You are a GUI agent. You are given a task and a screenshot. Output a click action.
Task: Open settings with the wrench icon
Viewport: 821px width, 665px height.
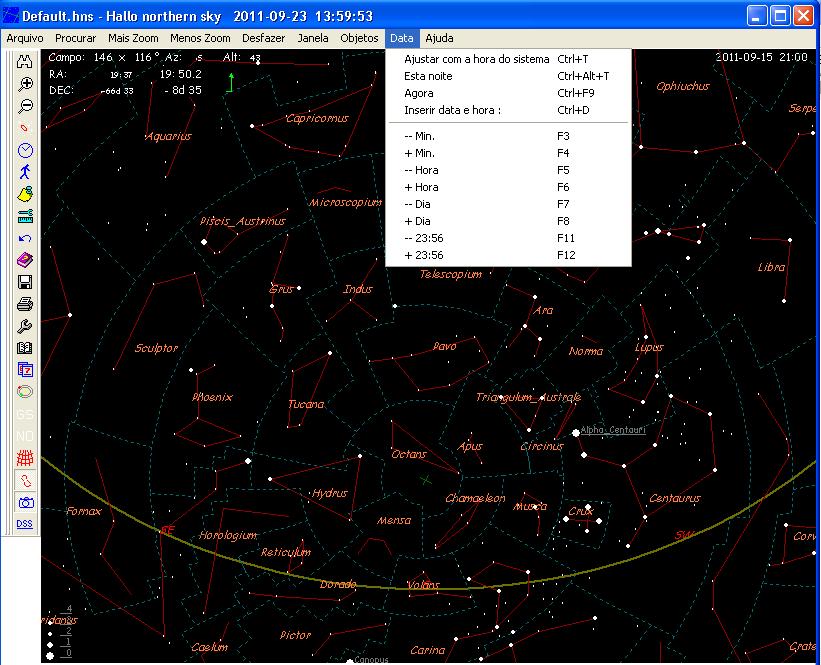coord(25,326)
